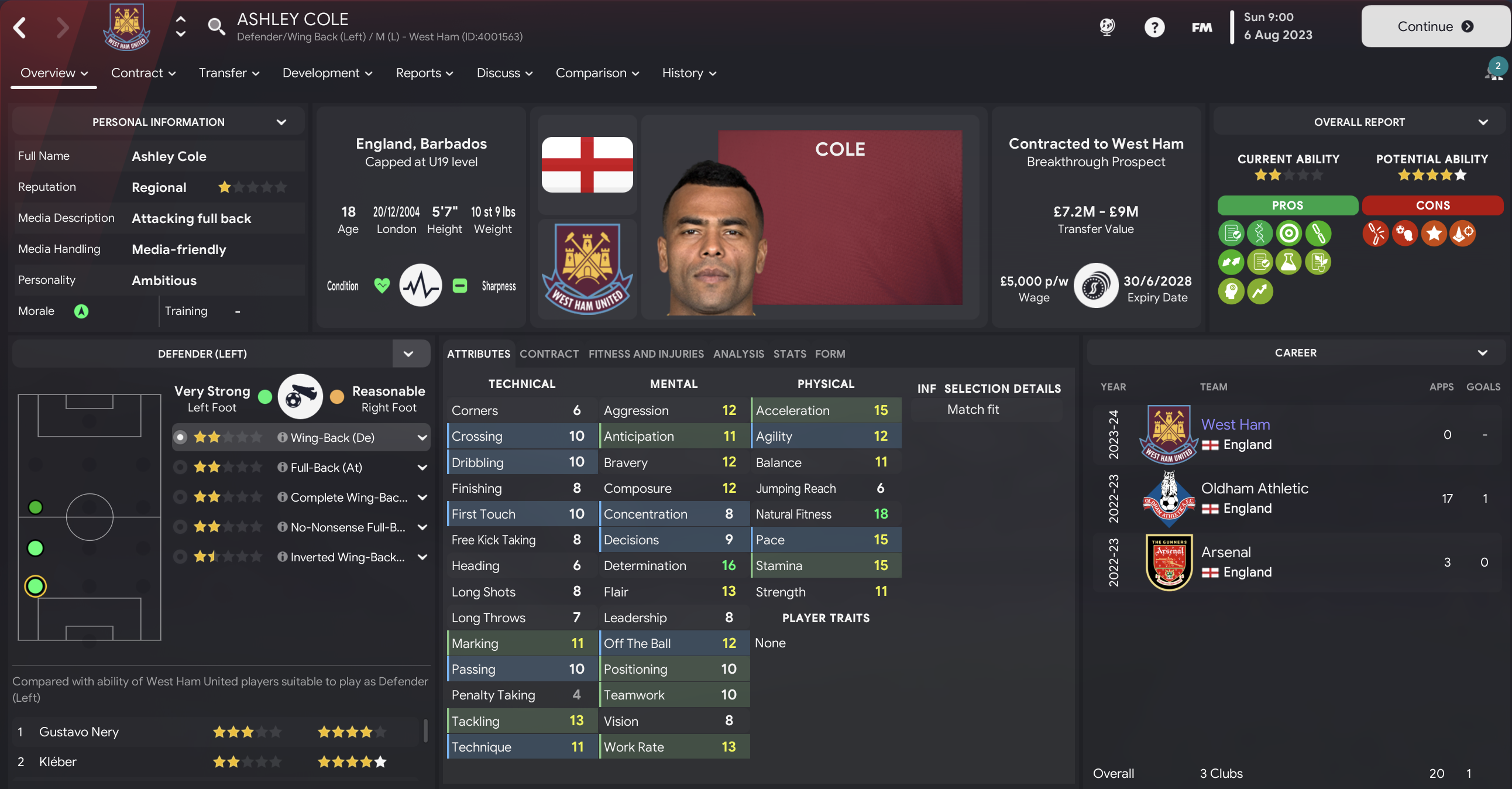Screen dimensions: 1512x789
Task: Open the player search magnifier
Action: [x=216, y=26]
